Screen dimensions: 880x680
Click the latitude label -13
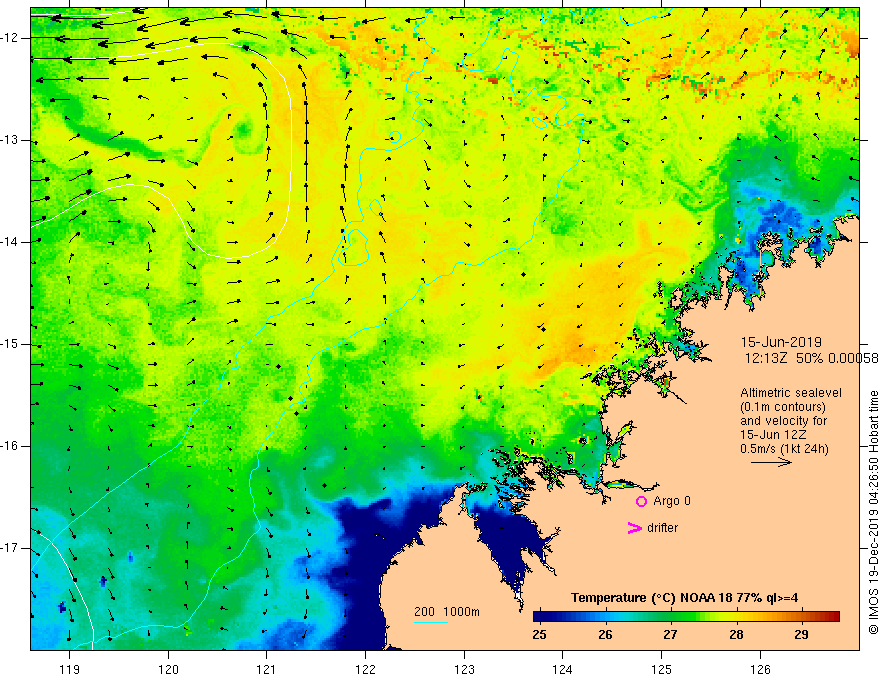[x=10, y=140]
